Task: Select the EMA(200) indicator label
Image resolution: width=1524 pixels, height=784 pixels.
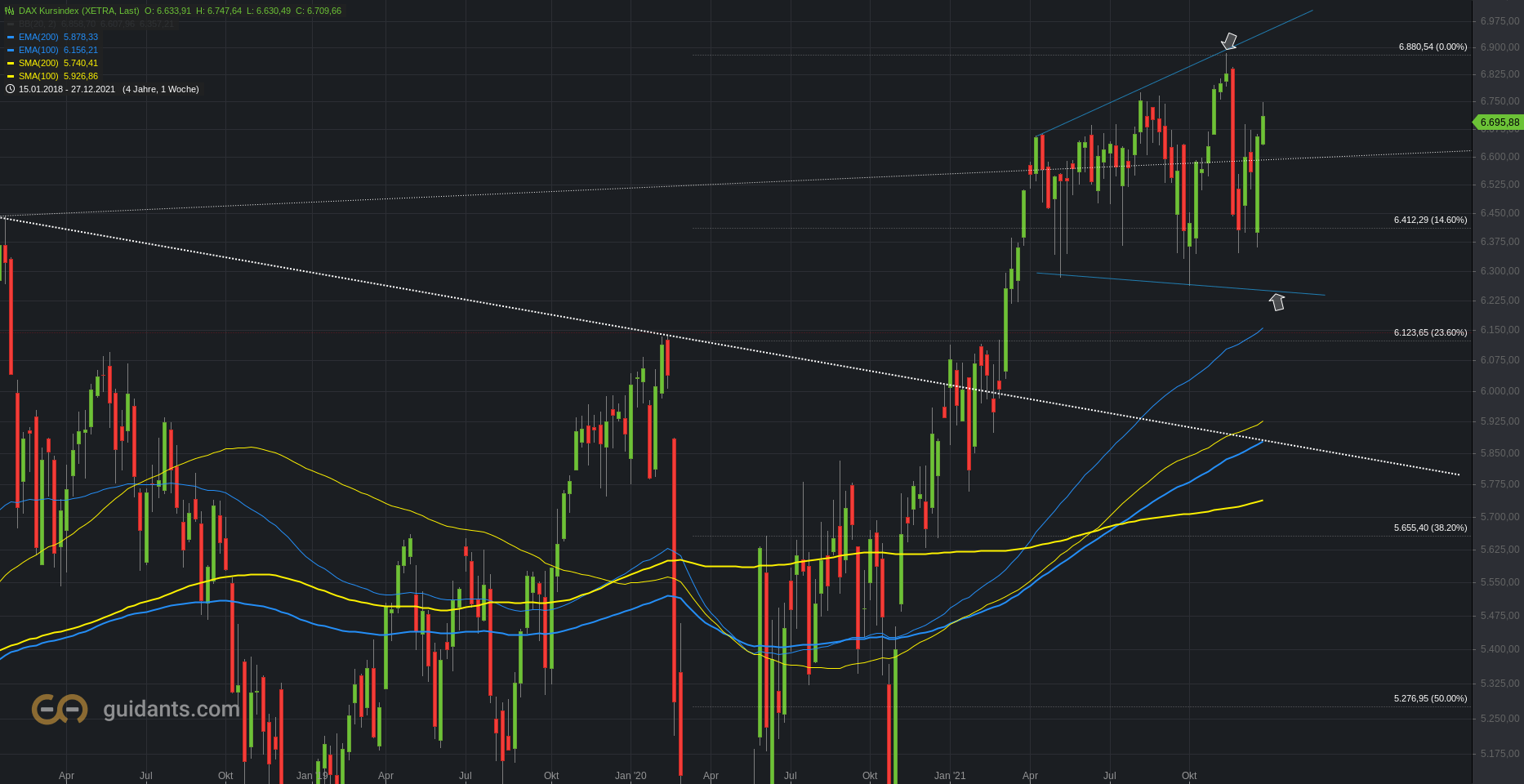Action: point(38,37)
